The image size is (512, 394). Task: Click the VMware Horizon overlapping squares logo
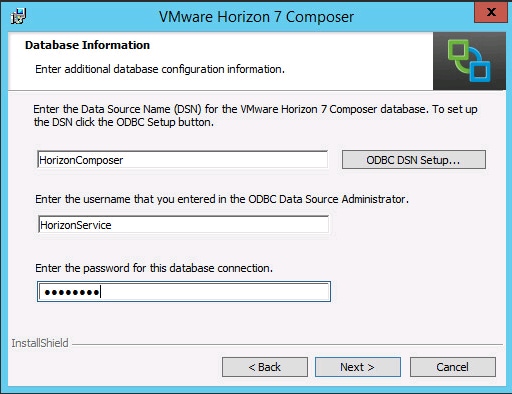pos(469,61)
